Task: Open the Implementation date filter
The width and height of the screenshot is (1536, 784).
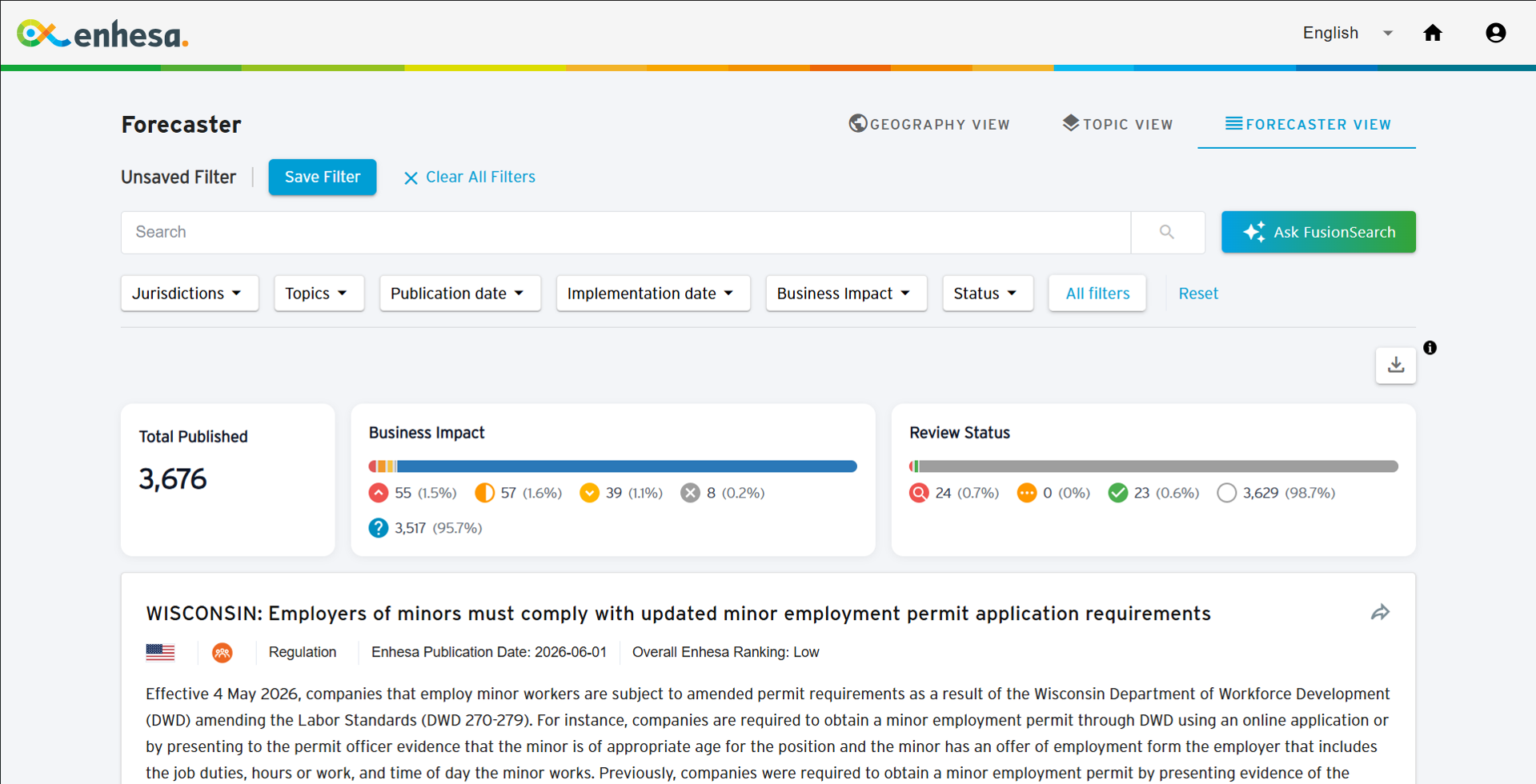Action: point(653,294)
